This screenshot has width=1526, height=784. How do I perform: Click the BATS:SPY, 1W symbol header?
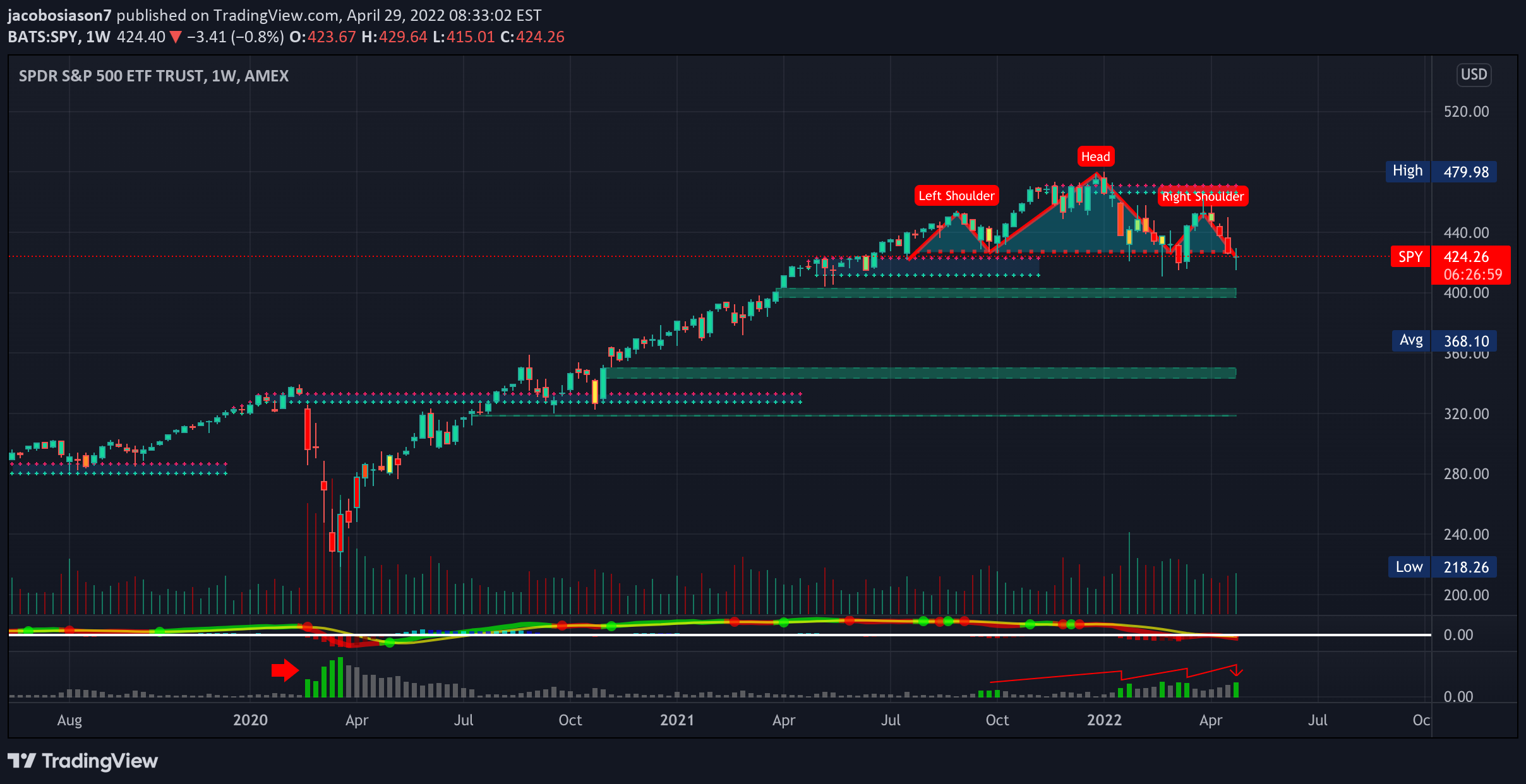(59, 37)
